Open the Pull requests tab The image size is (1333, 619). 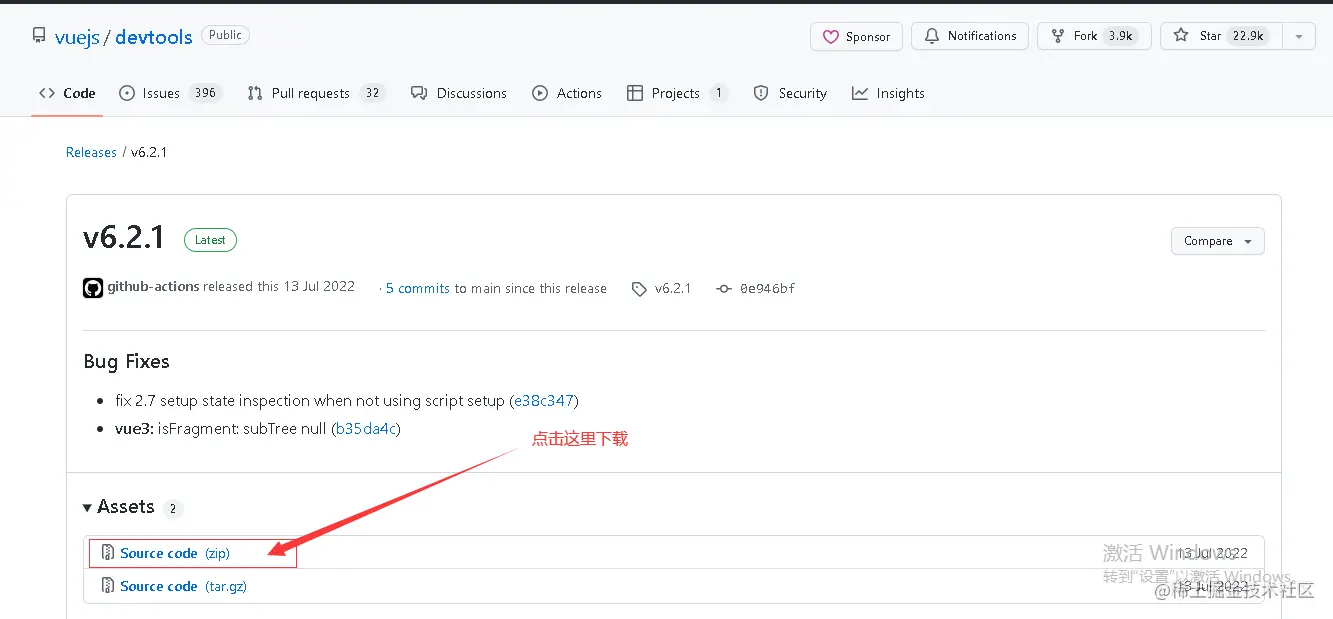[x=316, y=93]
